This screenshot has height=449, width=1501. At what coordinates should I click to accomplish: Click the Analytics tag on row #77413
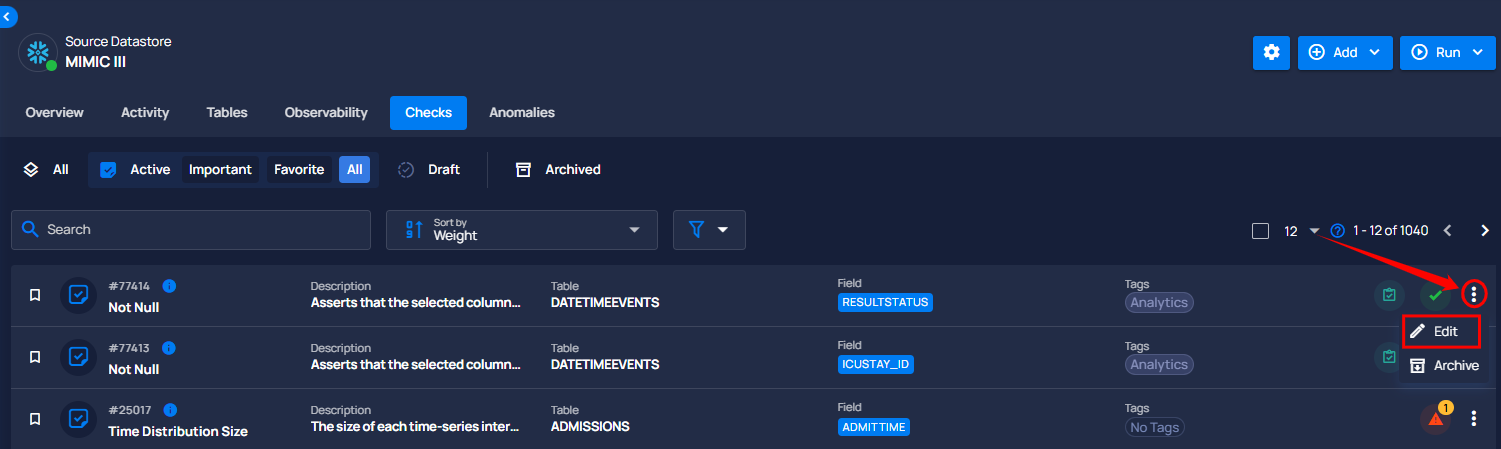[x=1159, y=365]
